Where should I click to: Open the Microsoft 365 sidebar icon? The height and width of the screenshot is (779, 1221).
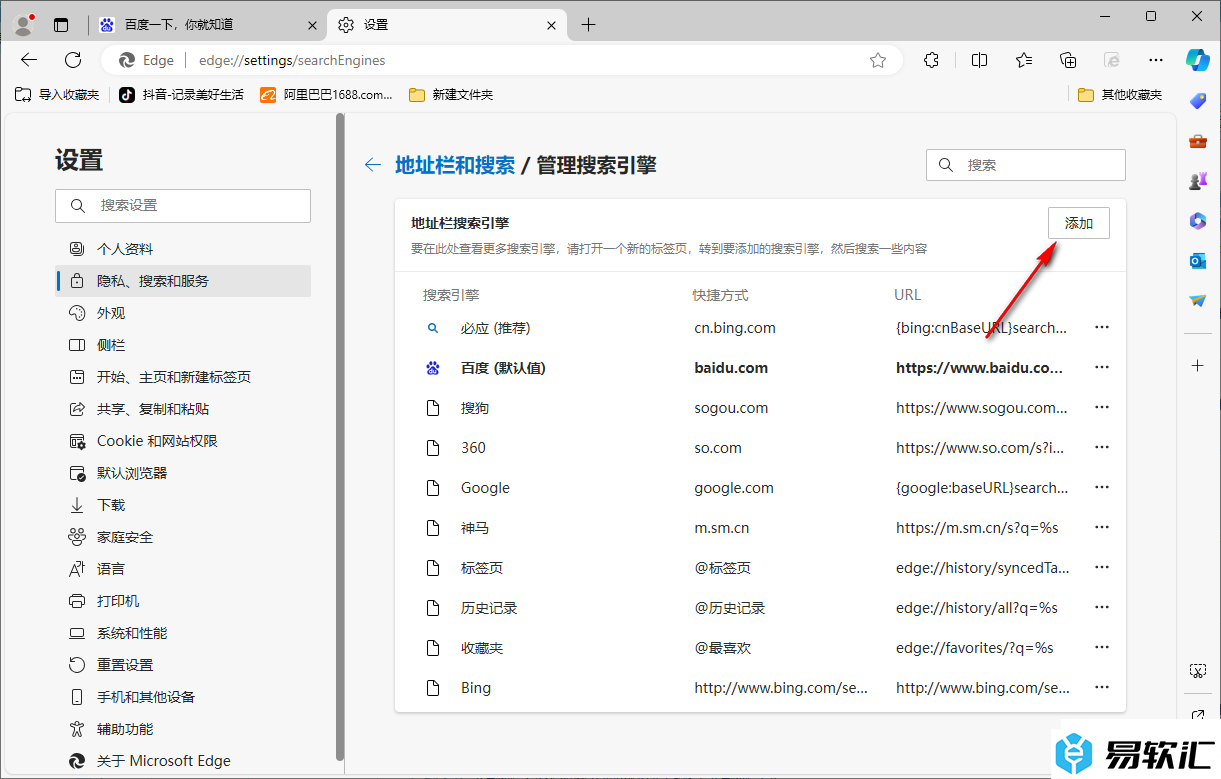(1198, 221)
